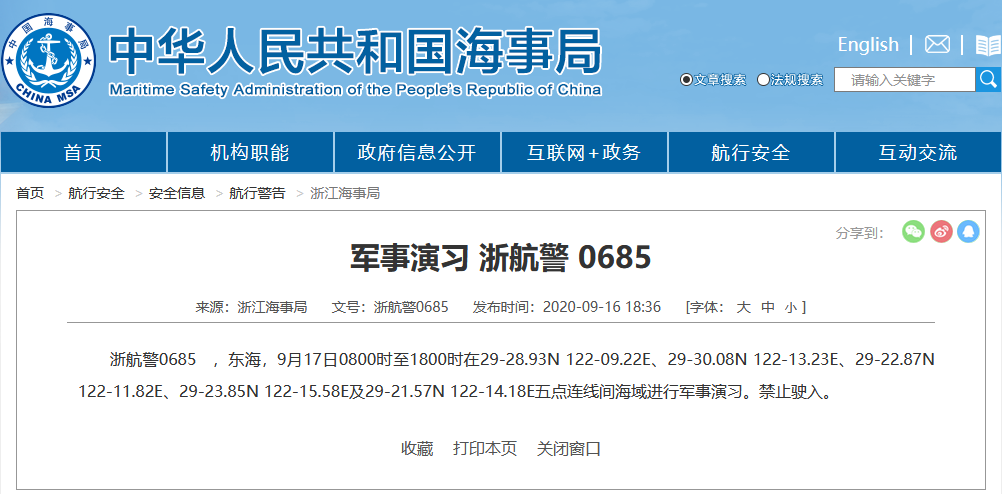
Task: Go to 浙江海事局 breadcrumb link
Action: tap(345, 193)
